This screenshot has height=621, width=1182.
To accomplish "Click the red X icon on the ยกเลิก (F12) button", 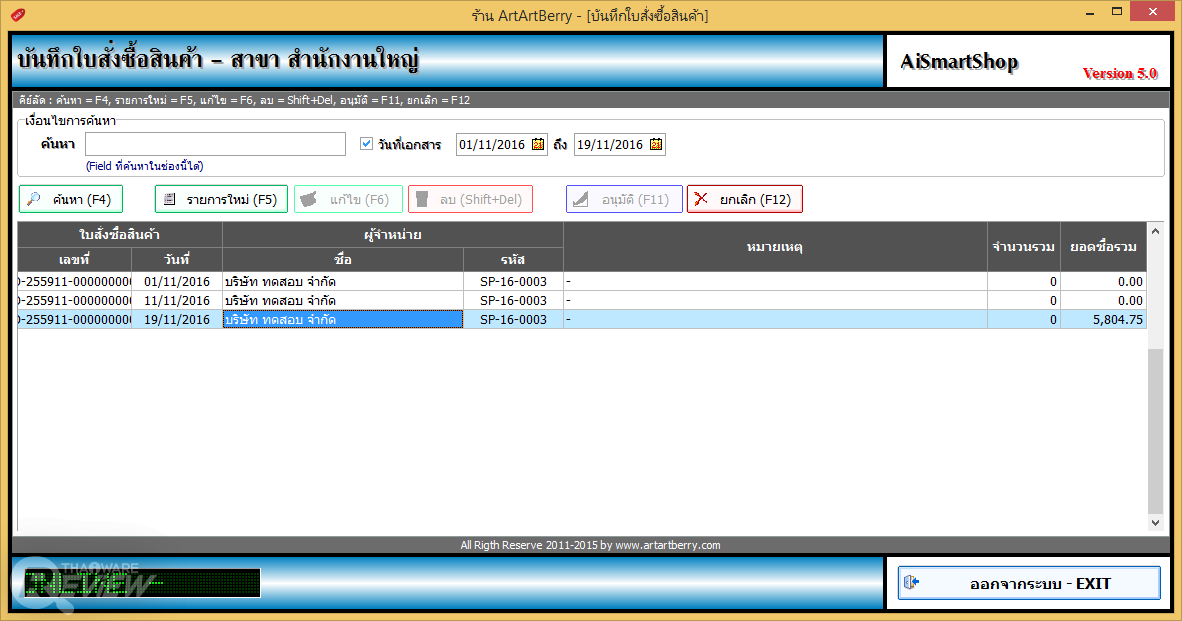I will tap(701, 199).
